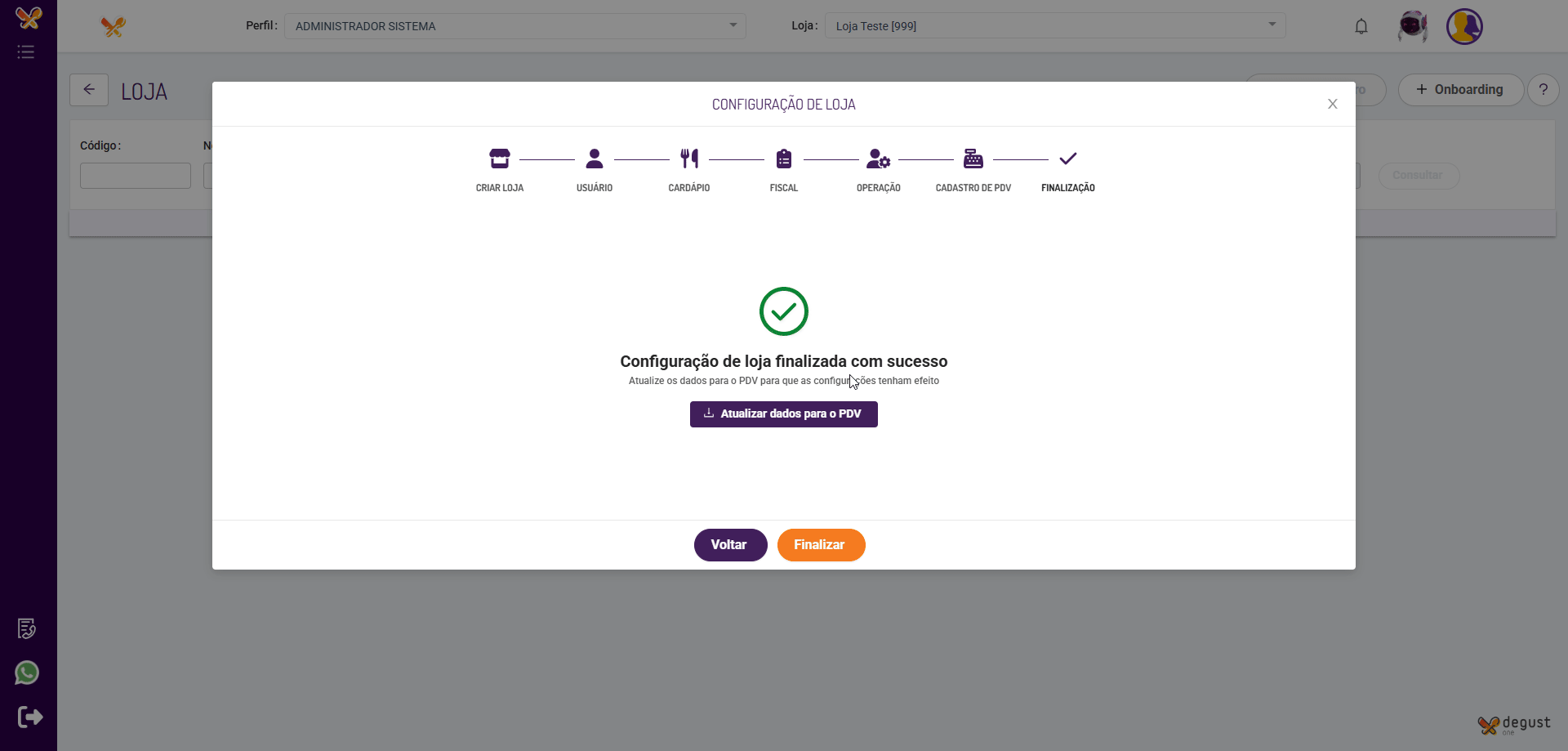Click the Finalização checkmark step icon
Image resolution: width=1568 pixels, height=751 pixels.
pyautogui.click(x=1068, y=158)
